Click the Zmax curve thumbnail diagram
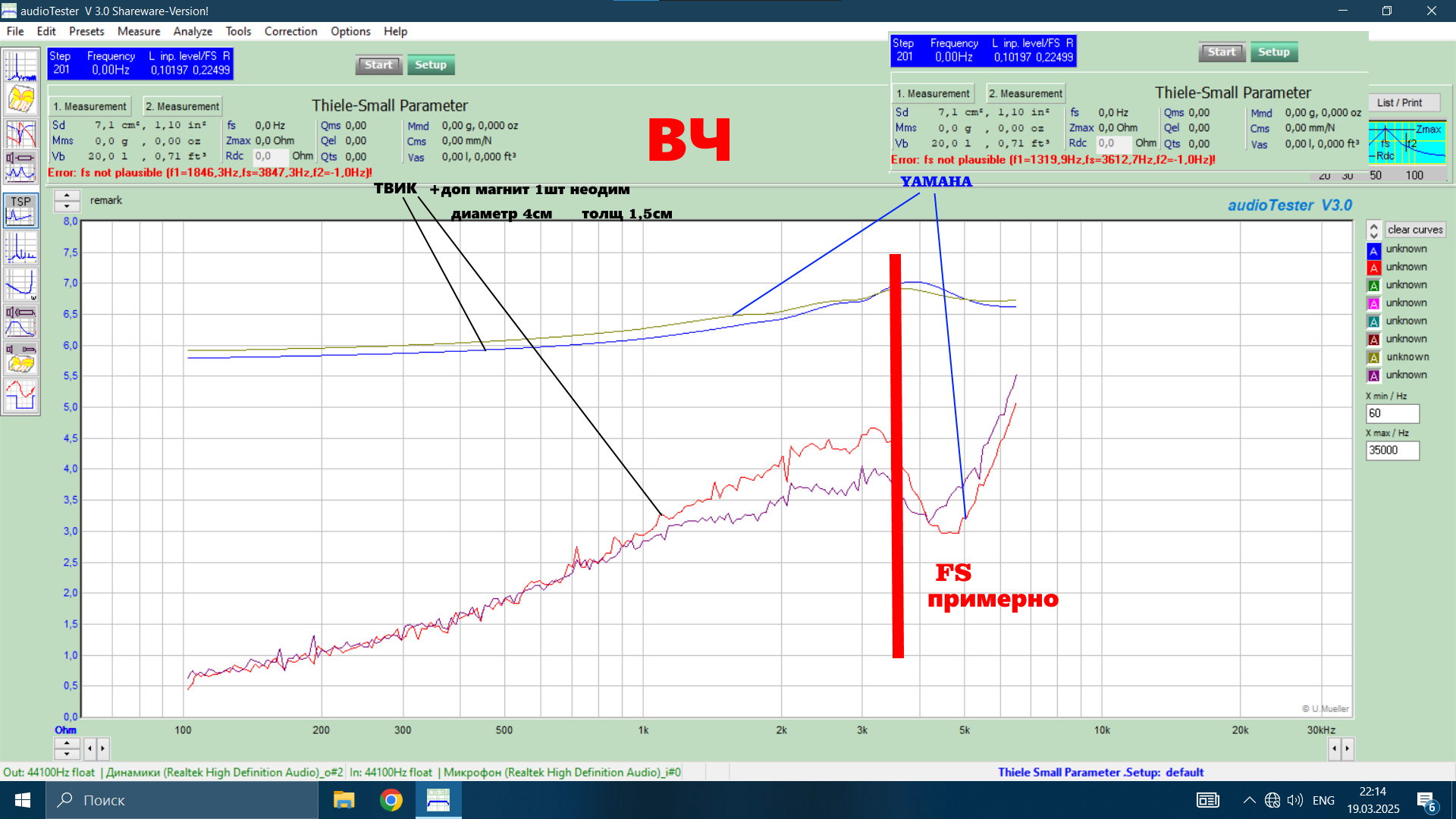The width and height of the screenshot is (1456, 819). 1407,143
